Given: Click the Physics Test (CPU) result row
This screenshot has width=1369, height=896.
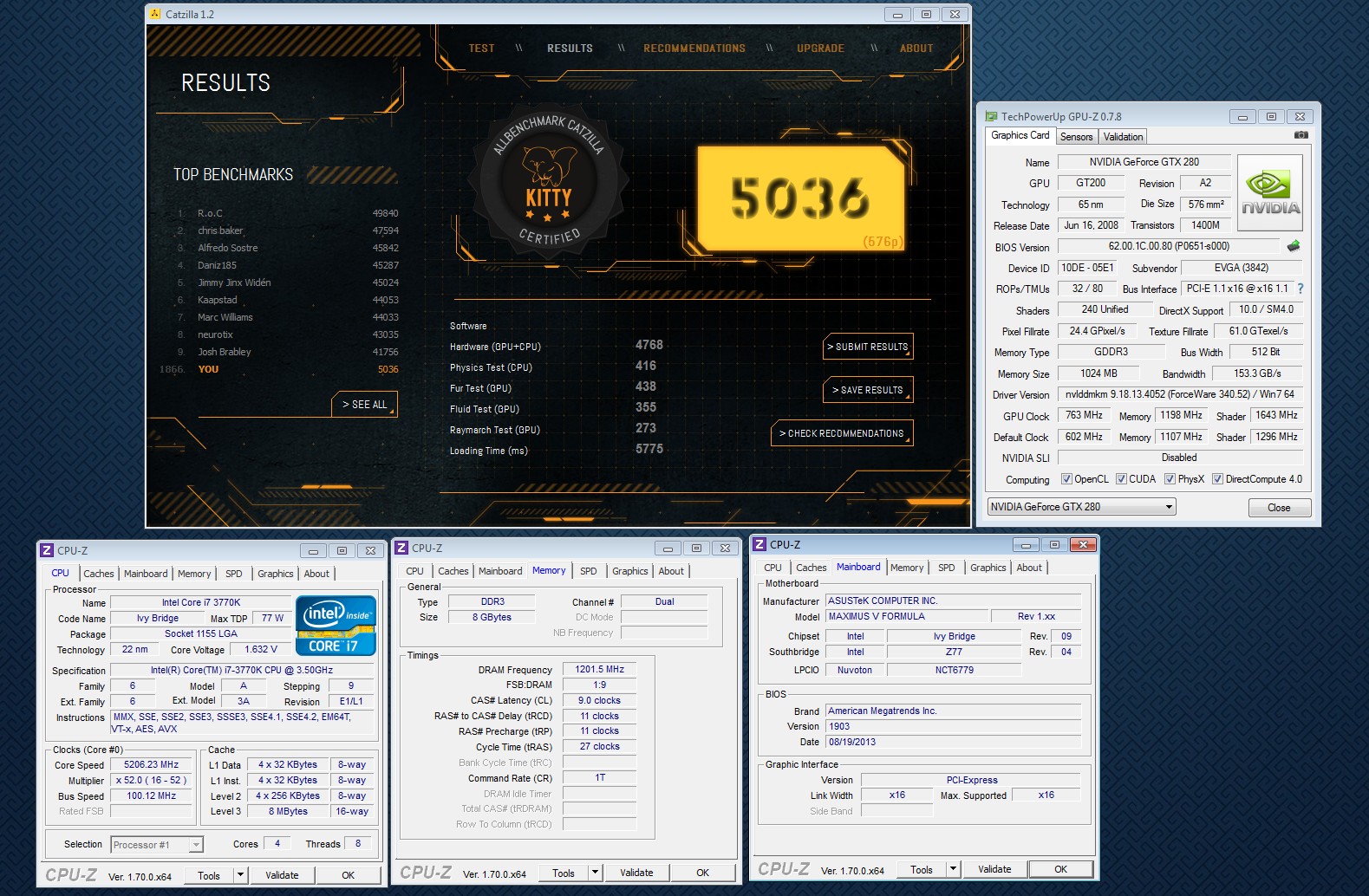Looking at the screenshot, I should pyautogui.click(x=557, y=367).
